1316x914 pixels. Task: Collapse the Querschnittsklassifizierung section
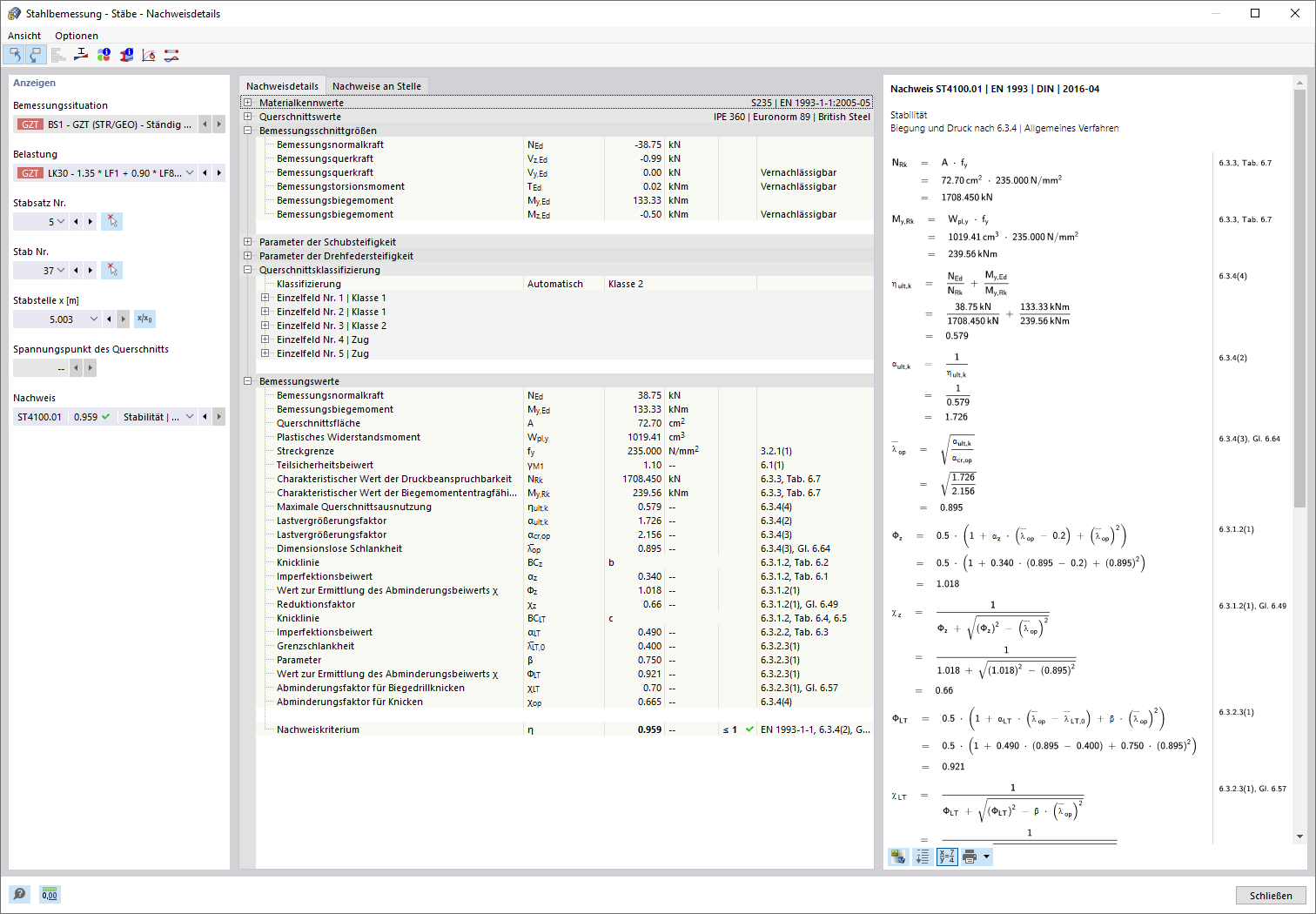(248, 270)
